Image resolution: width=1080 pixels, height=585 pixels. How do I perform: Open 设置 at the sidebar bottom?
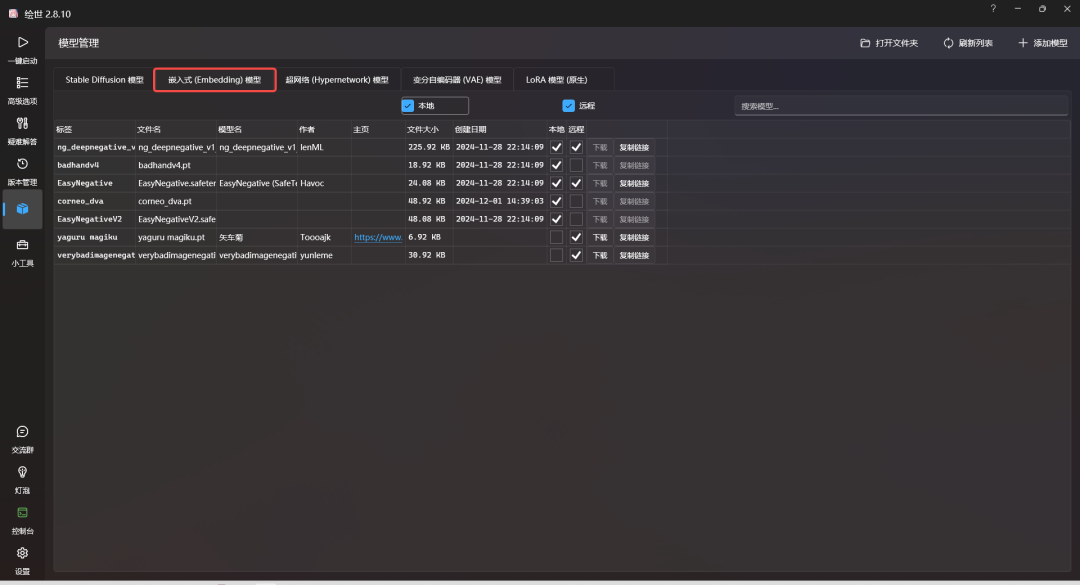pyautogui.click(x=22, y=553)
